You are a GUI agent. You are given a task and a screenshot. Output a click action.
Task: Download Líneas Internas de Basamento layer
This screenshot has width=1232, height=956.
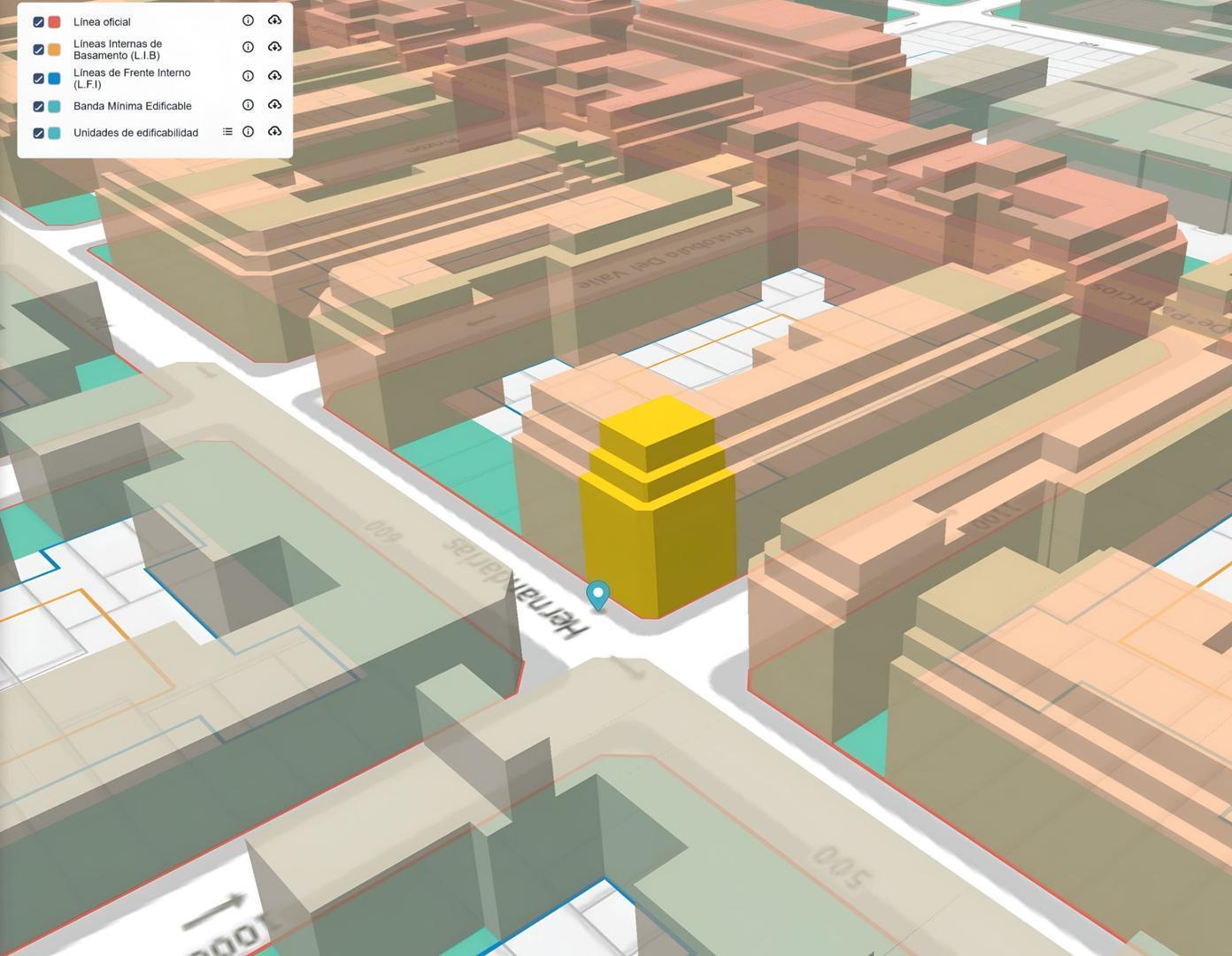click(x=275, y=47)
